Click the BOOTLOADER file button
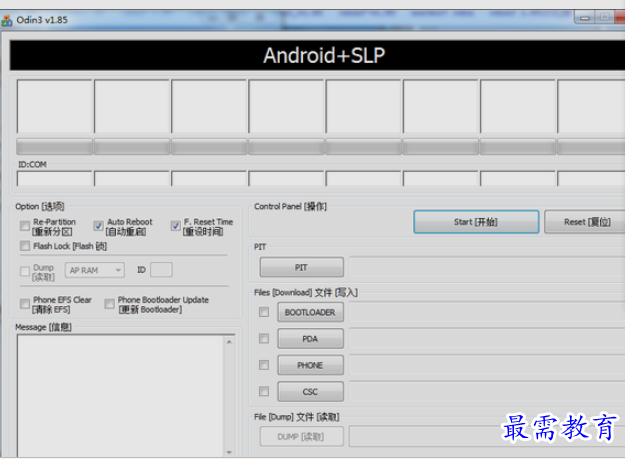 coord(311,312)
